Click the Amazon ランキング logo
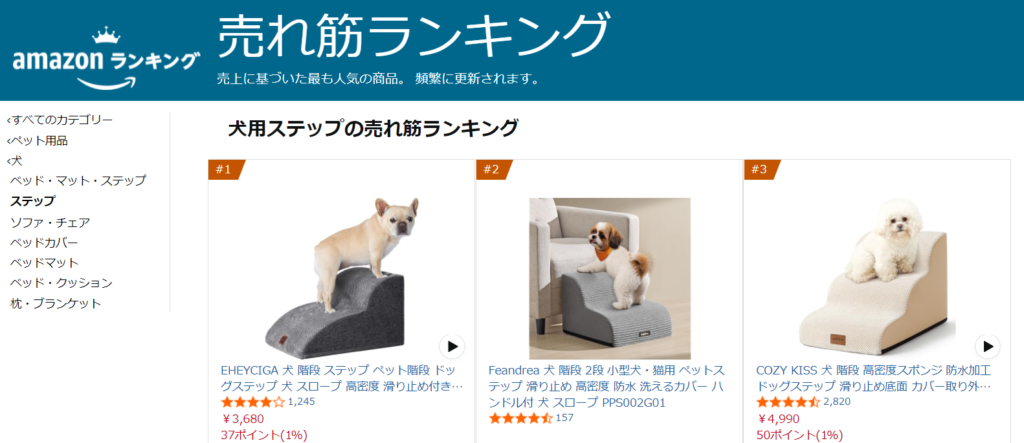The image size is (1024, 443). click(x=106, y=57)
